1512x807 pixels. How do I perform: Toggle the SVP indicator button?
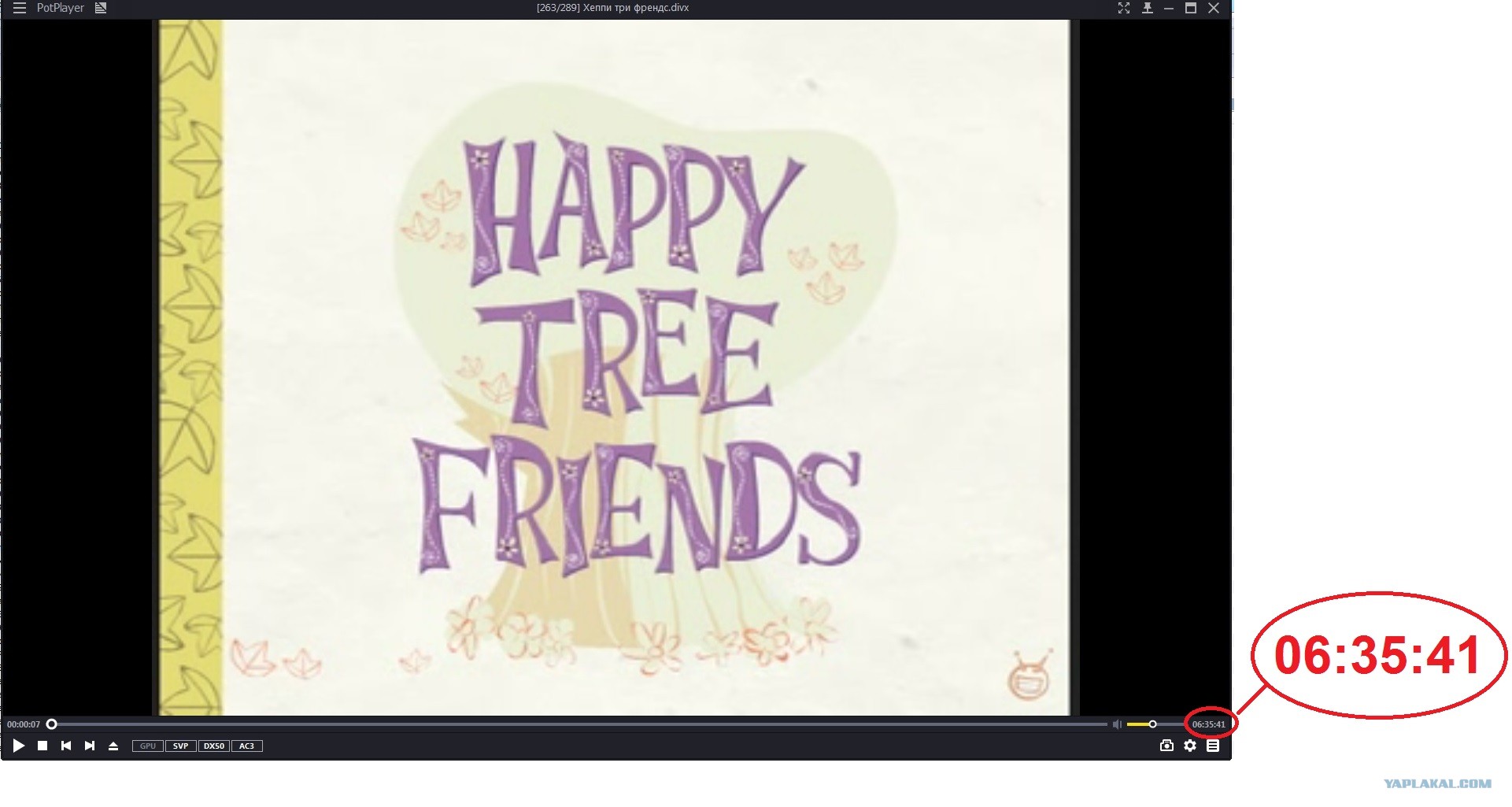(181, 746)
